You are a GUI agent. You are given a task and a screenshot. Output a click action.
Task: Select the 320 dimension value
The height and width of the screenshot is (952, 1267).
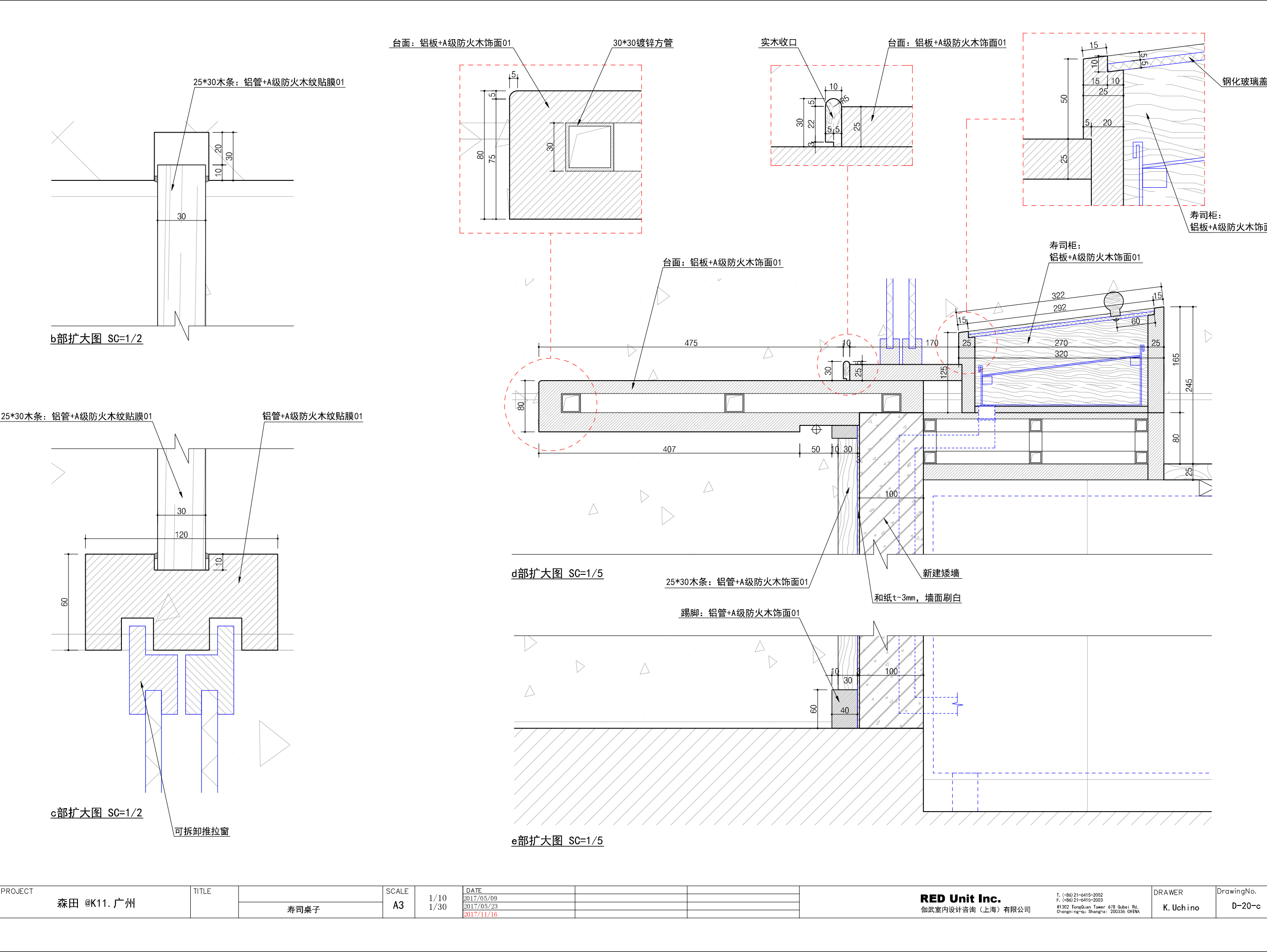pyautogui.click(x=1062, y=354)
